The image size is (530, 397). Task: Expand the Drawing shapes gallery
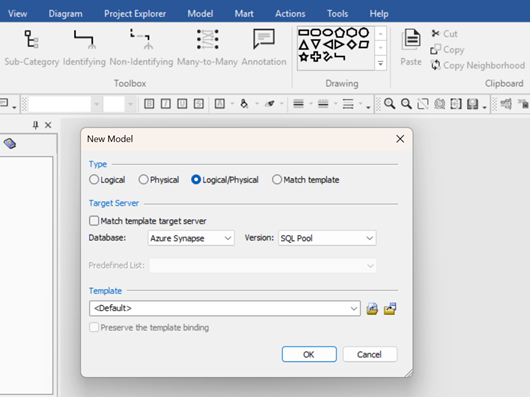(381, 63)
